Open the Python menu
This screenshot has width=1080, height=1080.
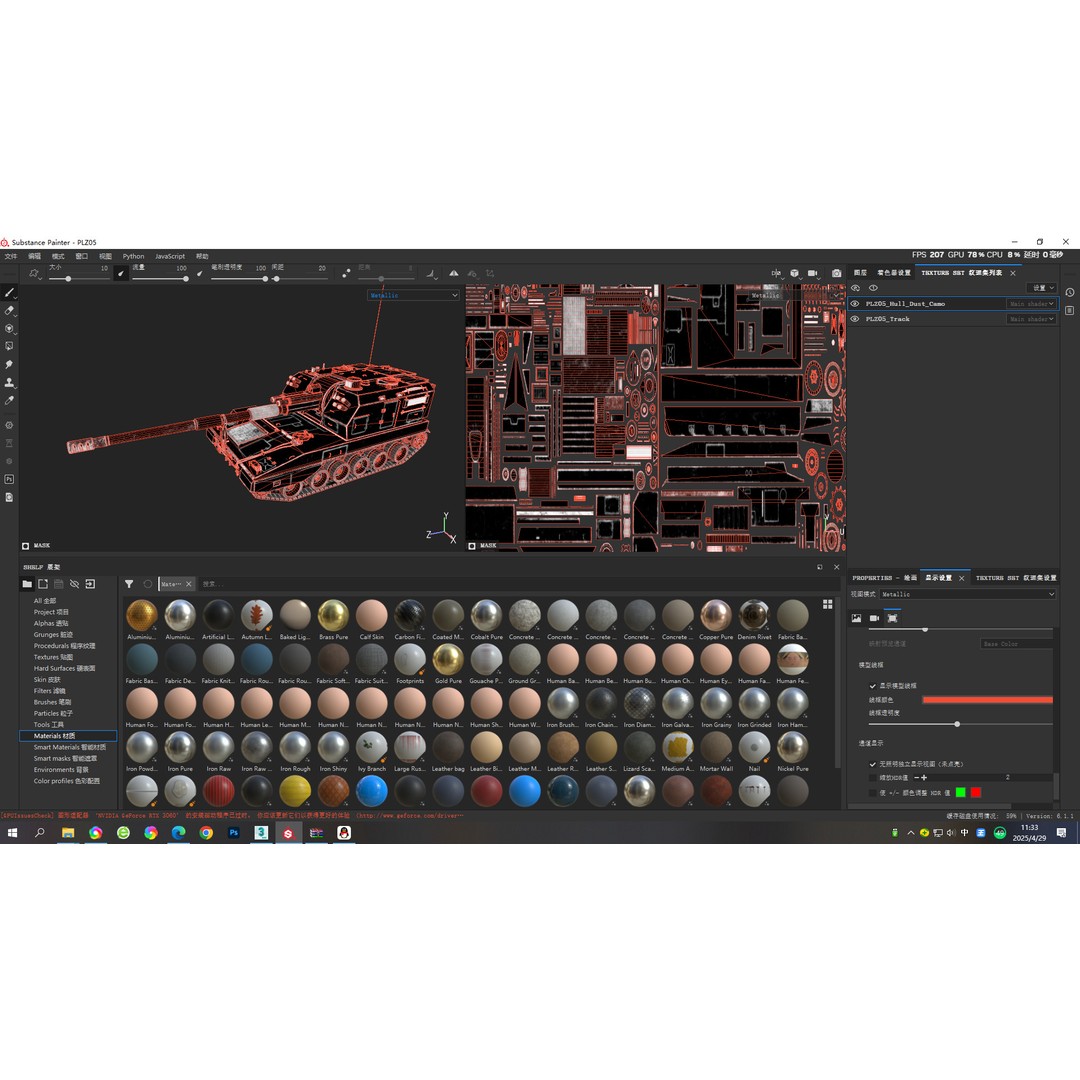tap(134, 256)
